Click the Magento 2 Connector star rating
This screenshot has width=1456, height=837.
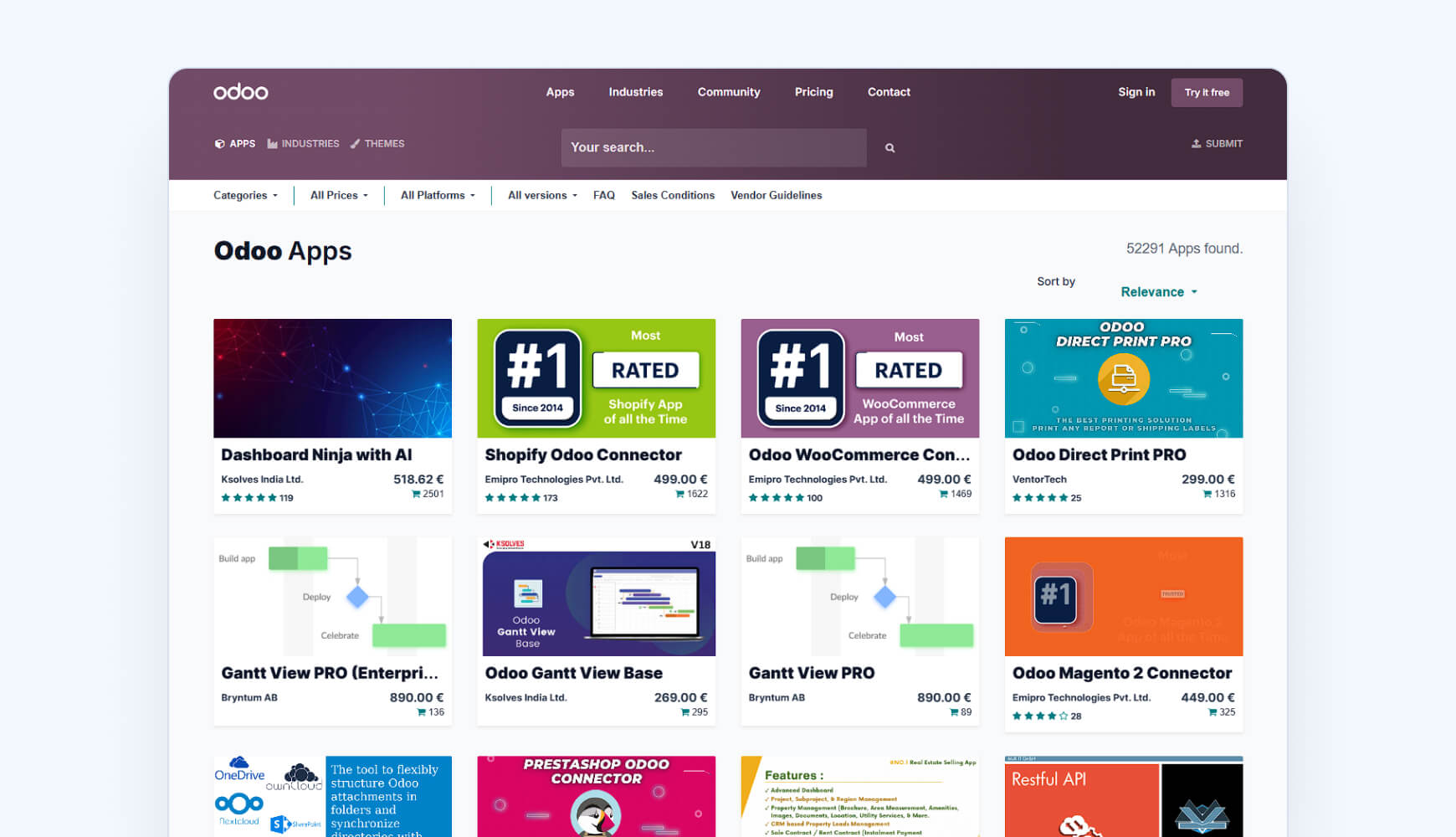pos(1040,716)
